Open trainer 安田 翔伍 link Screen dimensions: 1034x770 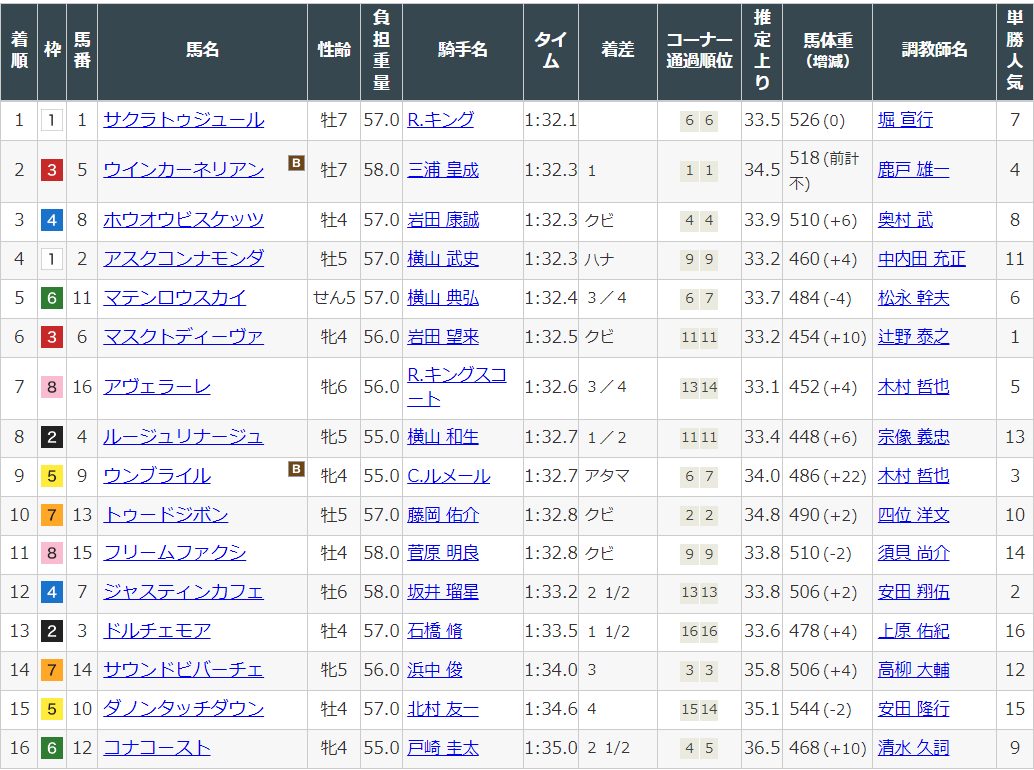tap(913, 592)
